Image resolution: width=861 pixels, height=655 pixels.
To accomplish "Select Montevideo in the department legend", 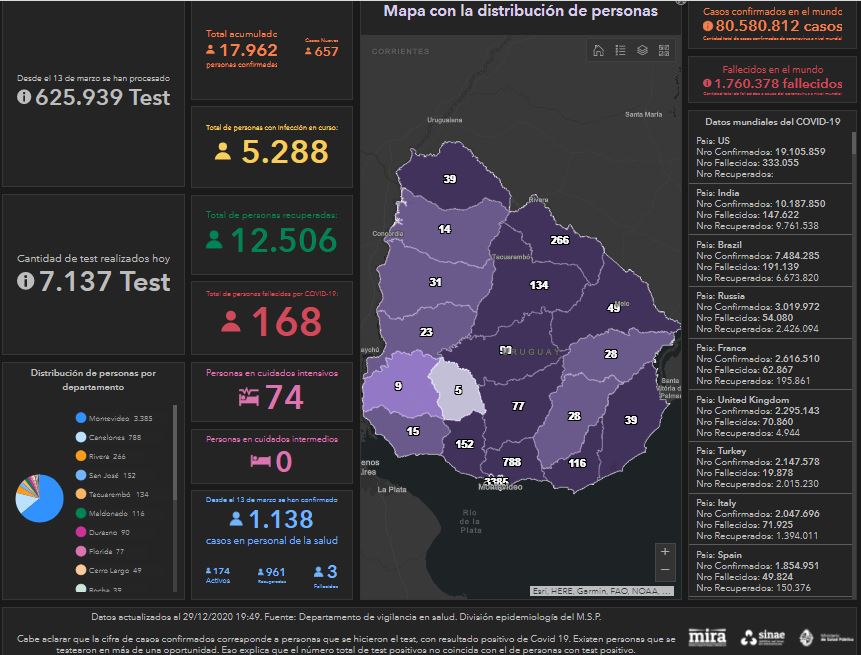I will point(113,418).
